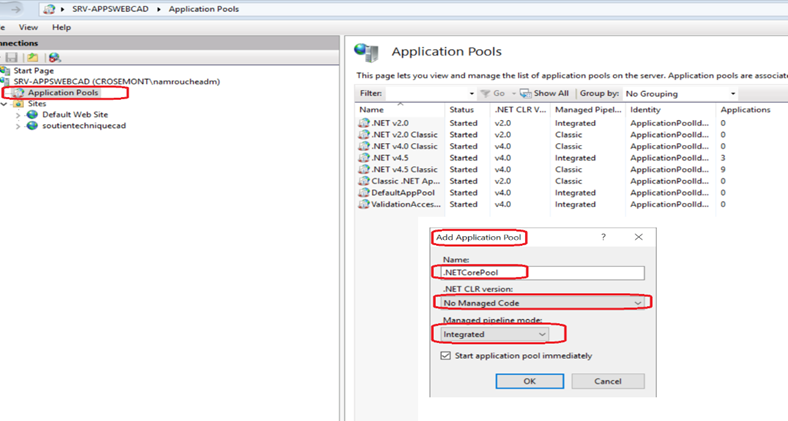Open the View menu
The image size is (788, 421).
[x=28, y=27]
